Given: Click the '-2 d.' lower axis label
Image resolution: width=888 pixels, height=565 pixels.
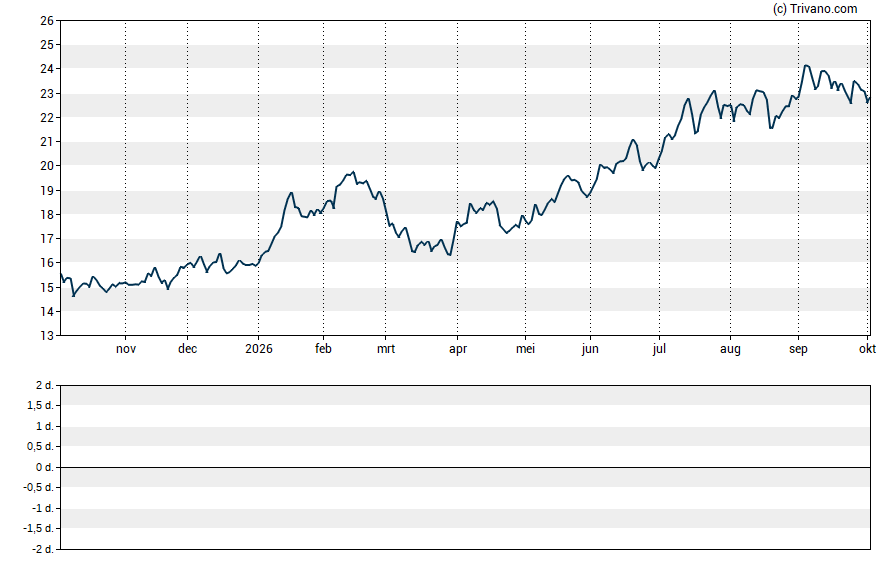Looking at the screenshot, I should 43,549.
